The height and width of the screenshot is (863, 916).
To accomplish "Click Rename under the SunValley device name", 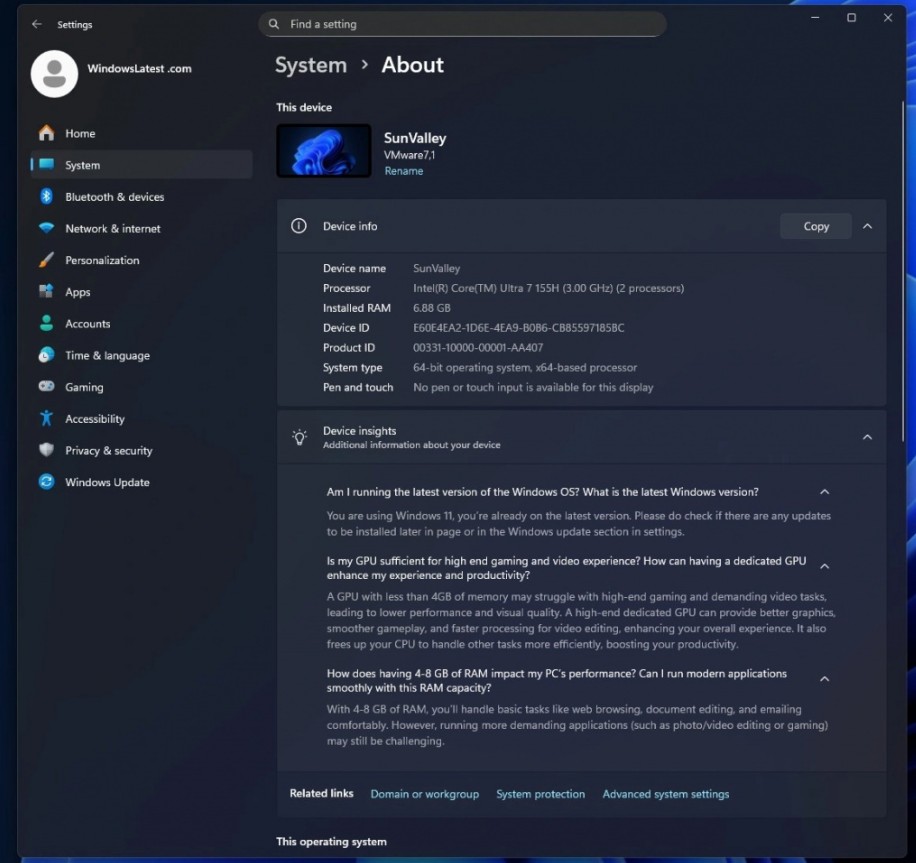I will [404, 171].
